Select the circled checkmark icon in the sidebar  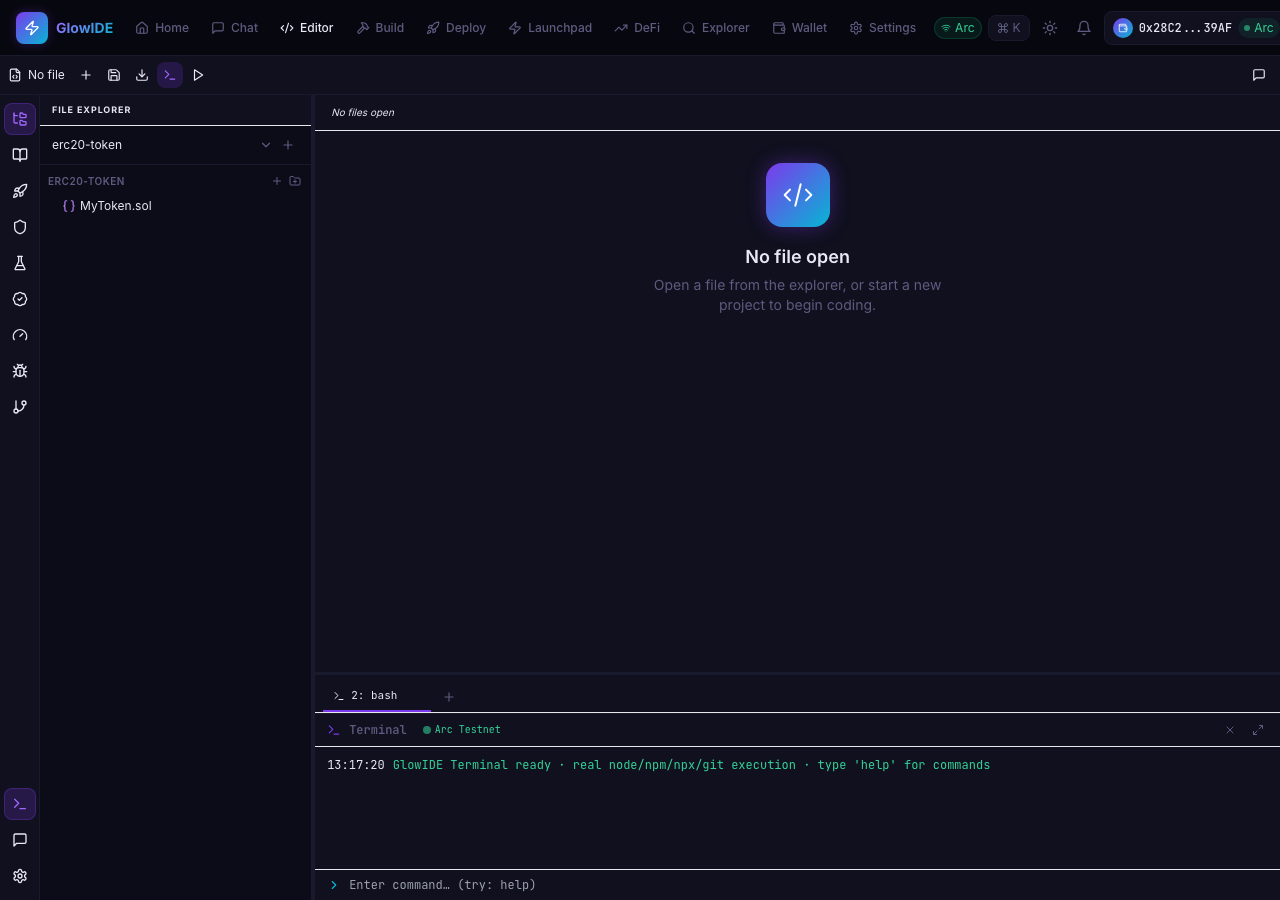(x=20, y=299)
